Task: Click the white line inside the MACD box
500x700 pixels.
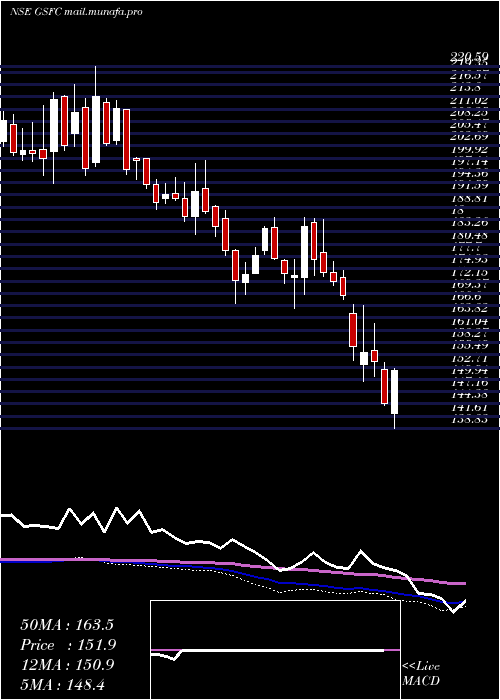Action: (268, 652)
